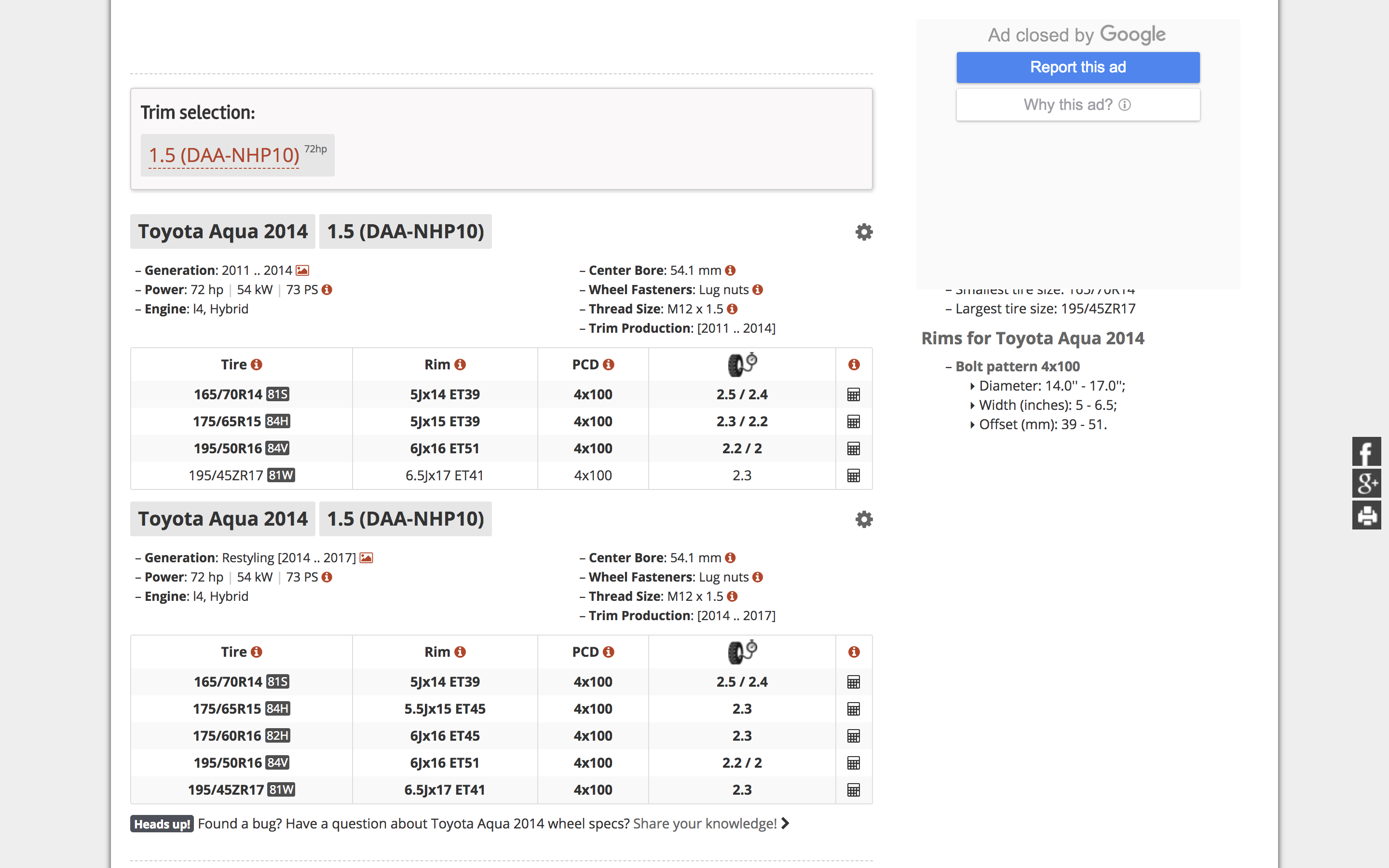Show Power info icon in Restyling trim
The height and width of the screenshot is (868, 1389).
pyautogui.click(x=327, y=577)
